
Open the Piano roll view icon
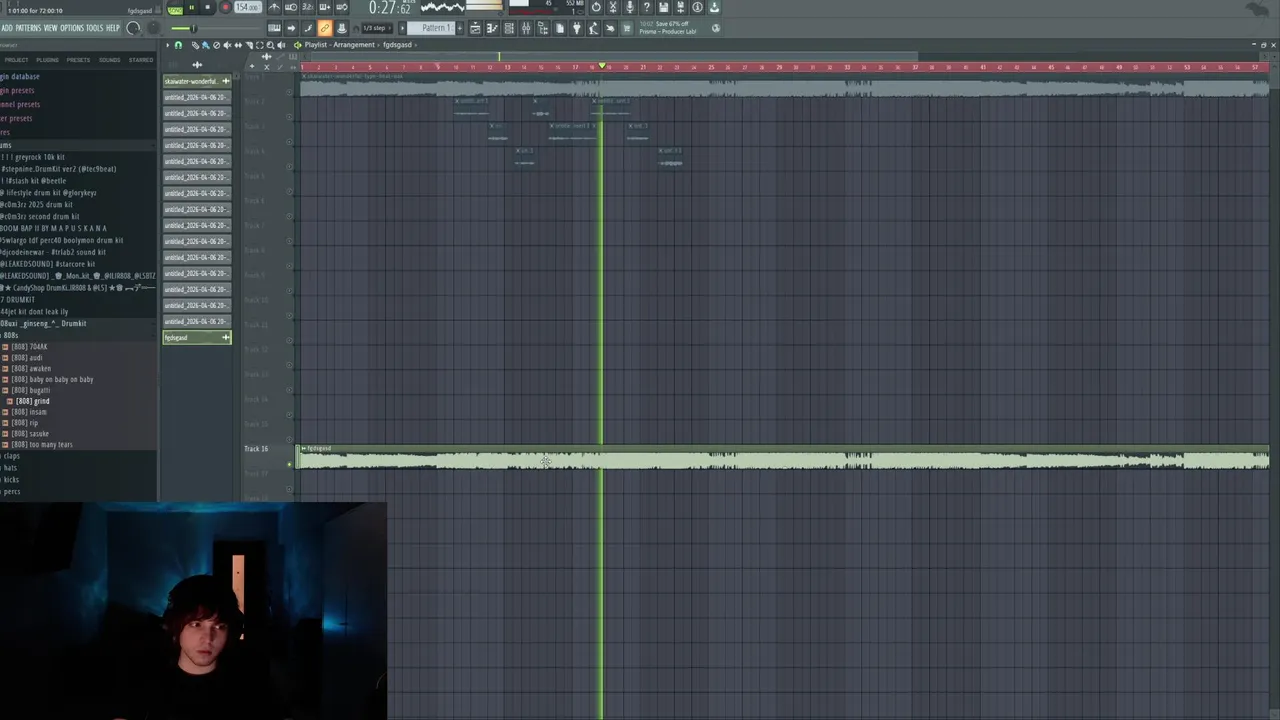(x=492, y=28)
